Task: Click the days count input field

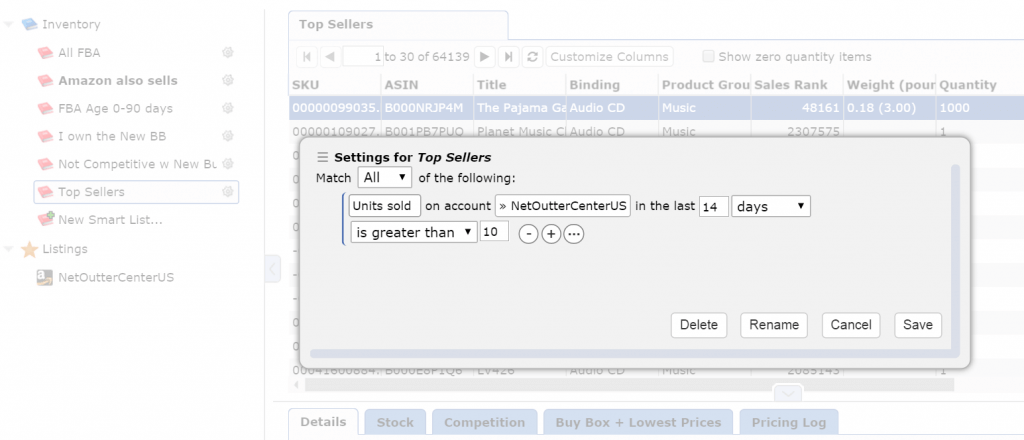Action: pyautogui.click(x=714, y=206)
